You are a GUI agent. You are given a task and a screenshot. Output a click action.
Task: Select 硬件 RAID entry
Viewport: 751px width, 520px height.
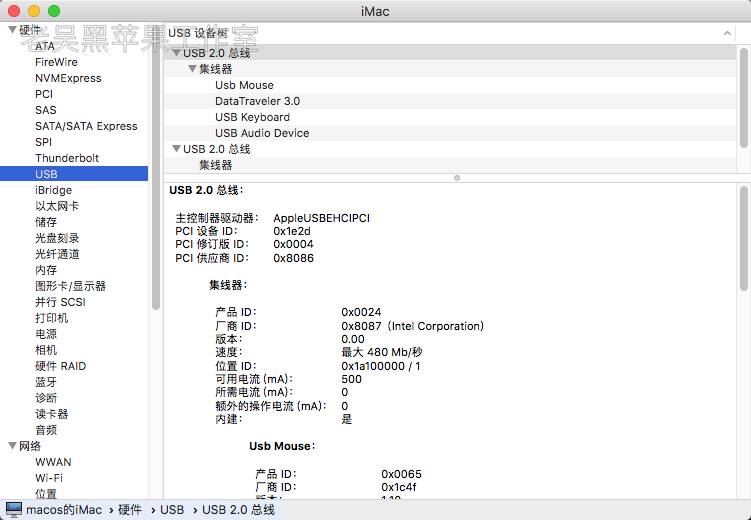60,366
